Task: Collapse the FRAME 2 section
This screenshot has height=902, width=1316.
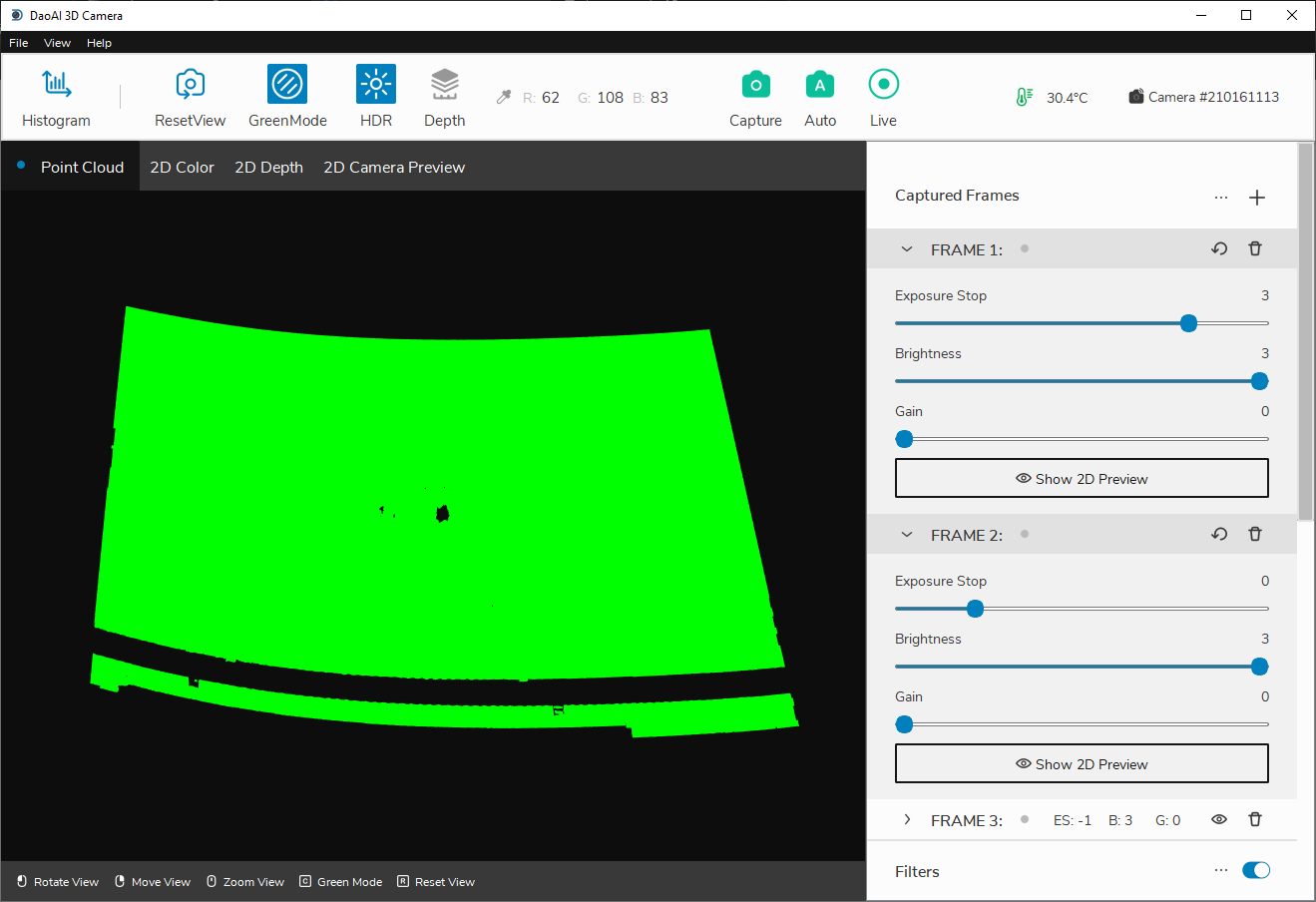Action: tap(907, 535)
